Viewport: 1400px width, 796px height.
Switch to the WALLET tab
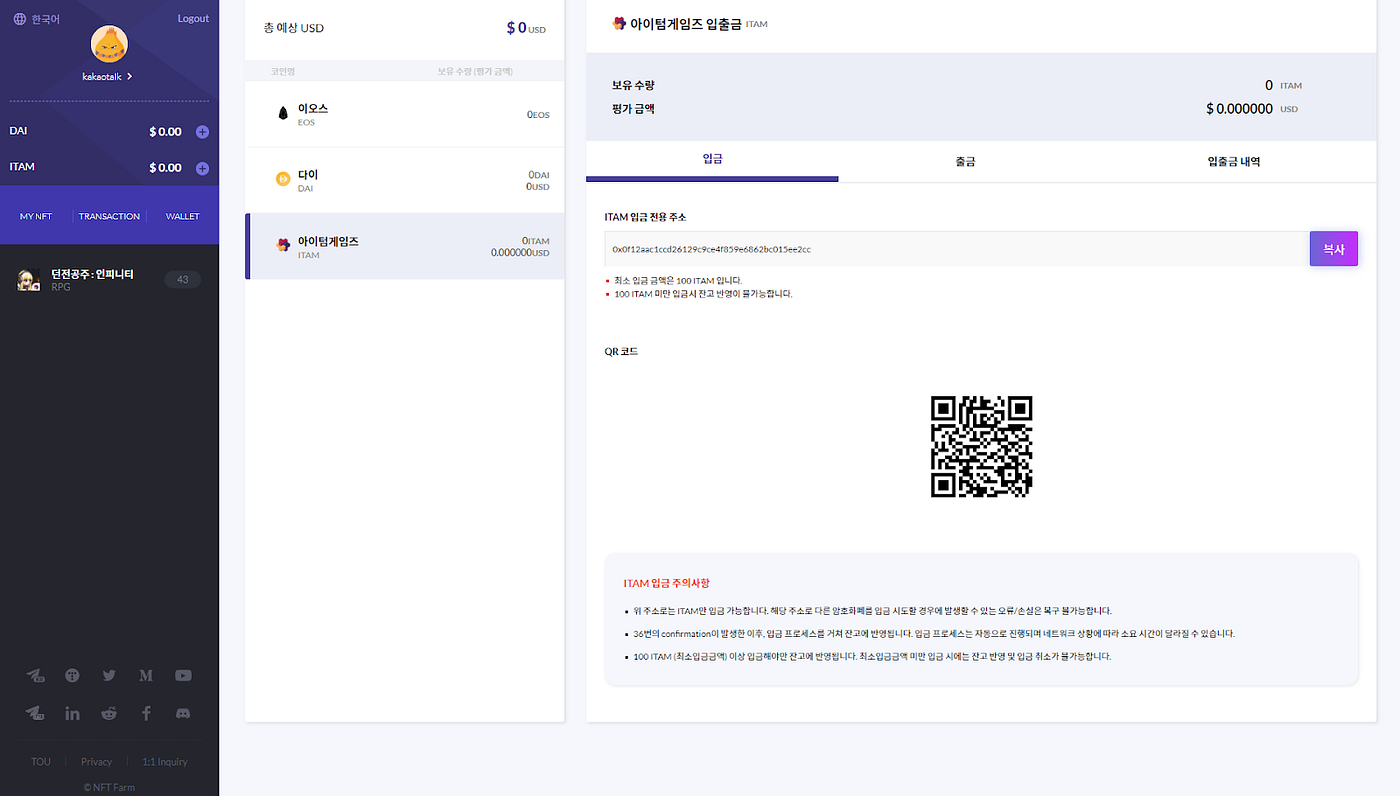pos(183,216)
